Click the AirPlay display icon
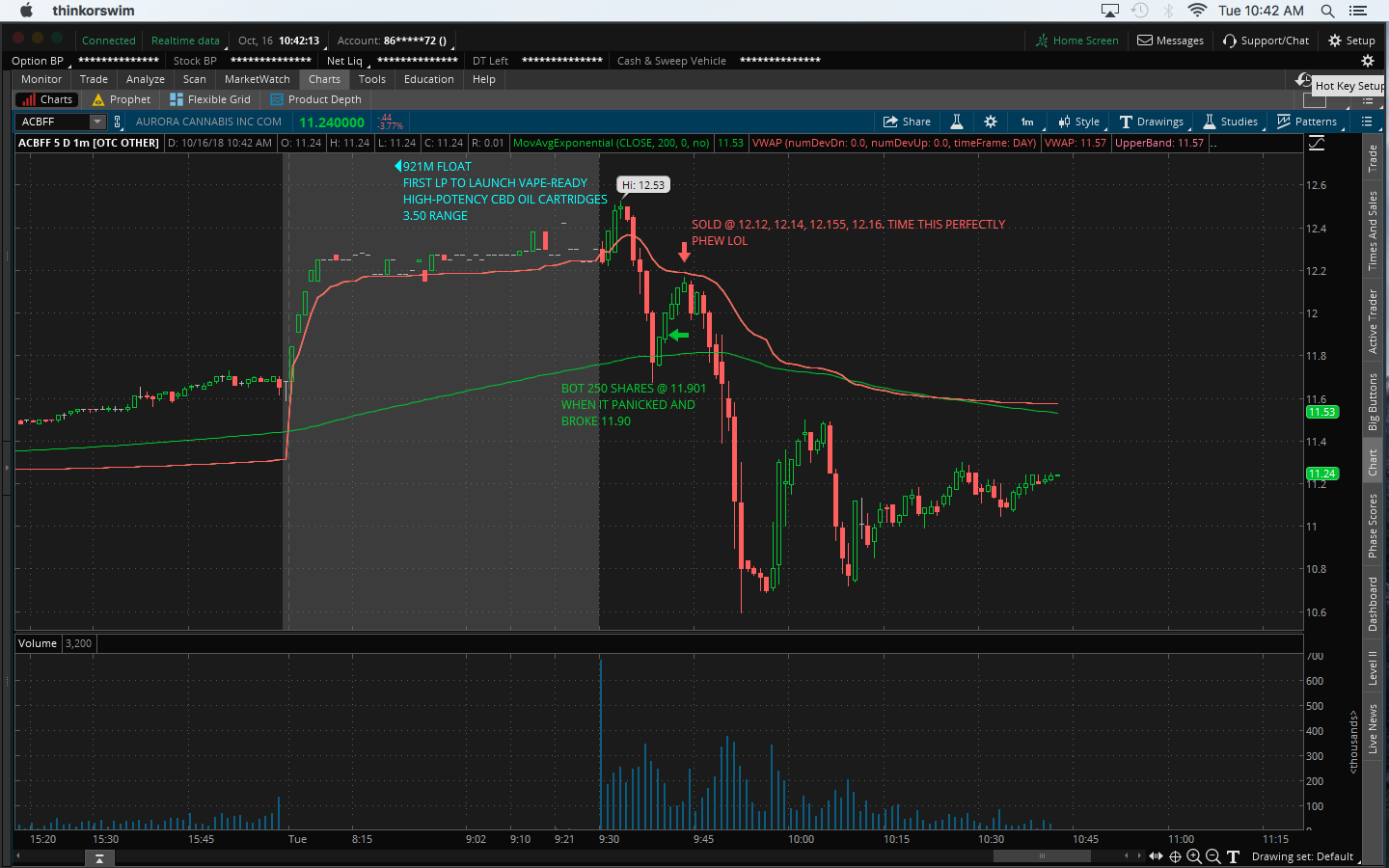1389x868 pixels. (1110, 11)
